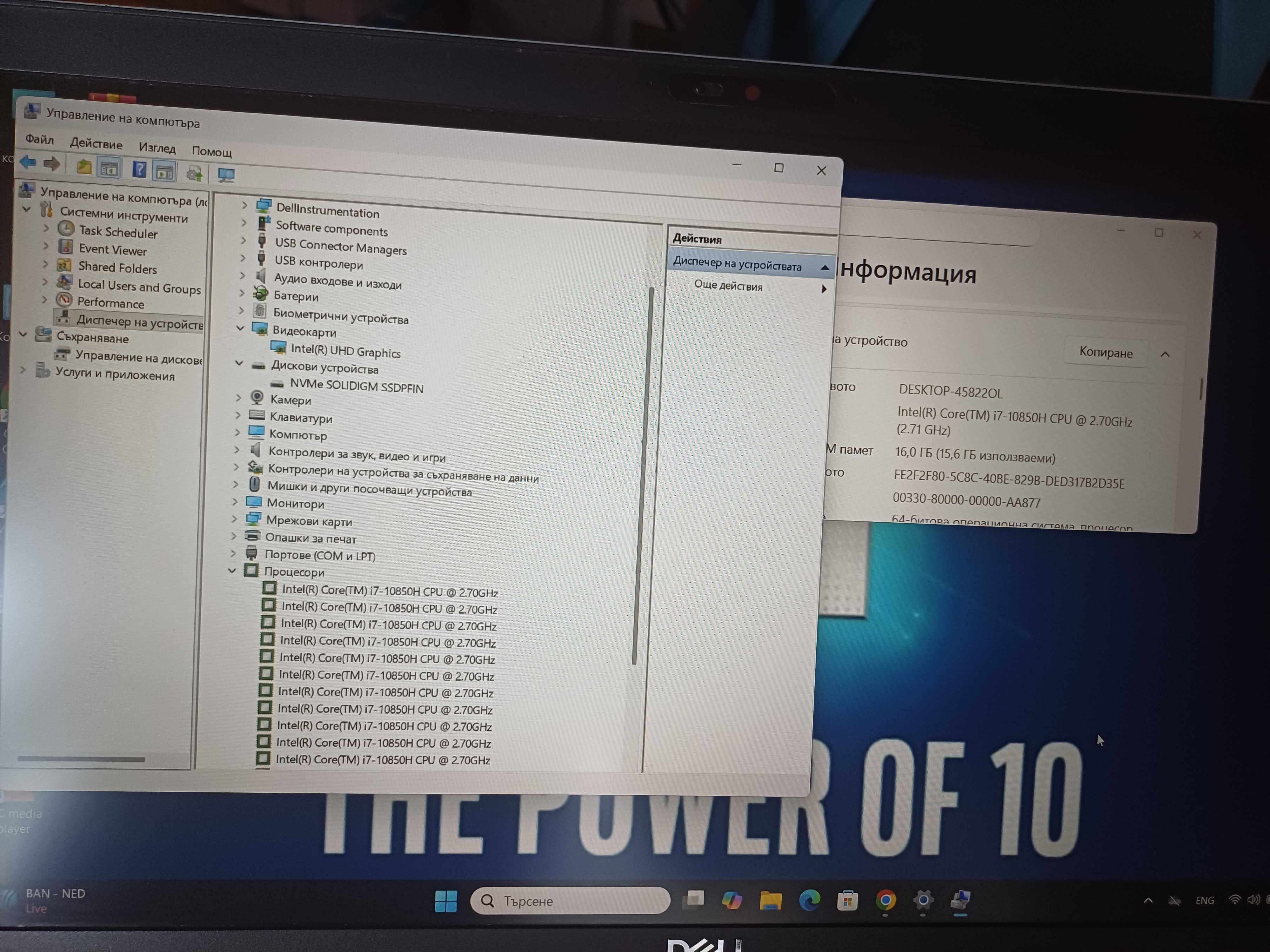Viewport: 1270px width, 952px height.
Task: Click the BAN - NED Live widget
Action: point(46,900)
